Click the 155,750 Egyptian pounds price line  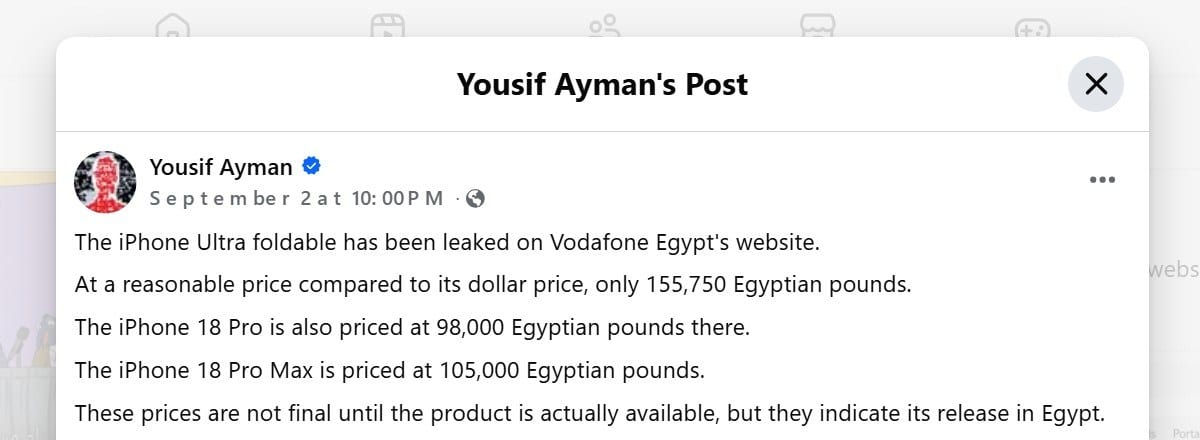click(493, 284)
